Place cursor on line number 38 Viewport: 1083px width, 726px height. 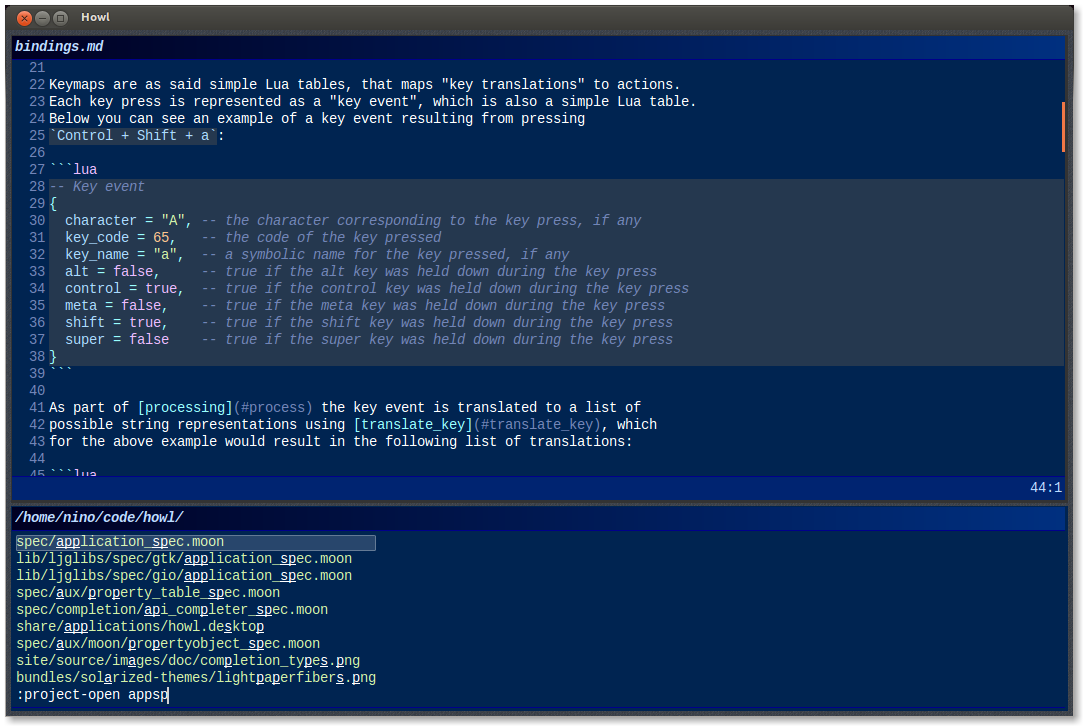37,356
